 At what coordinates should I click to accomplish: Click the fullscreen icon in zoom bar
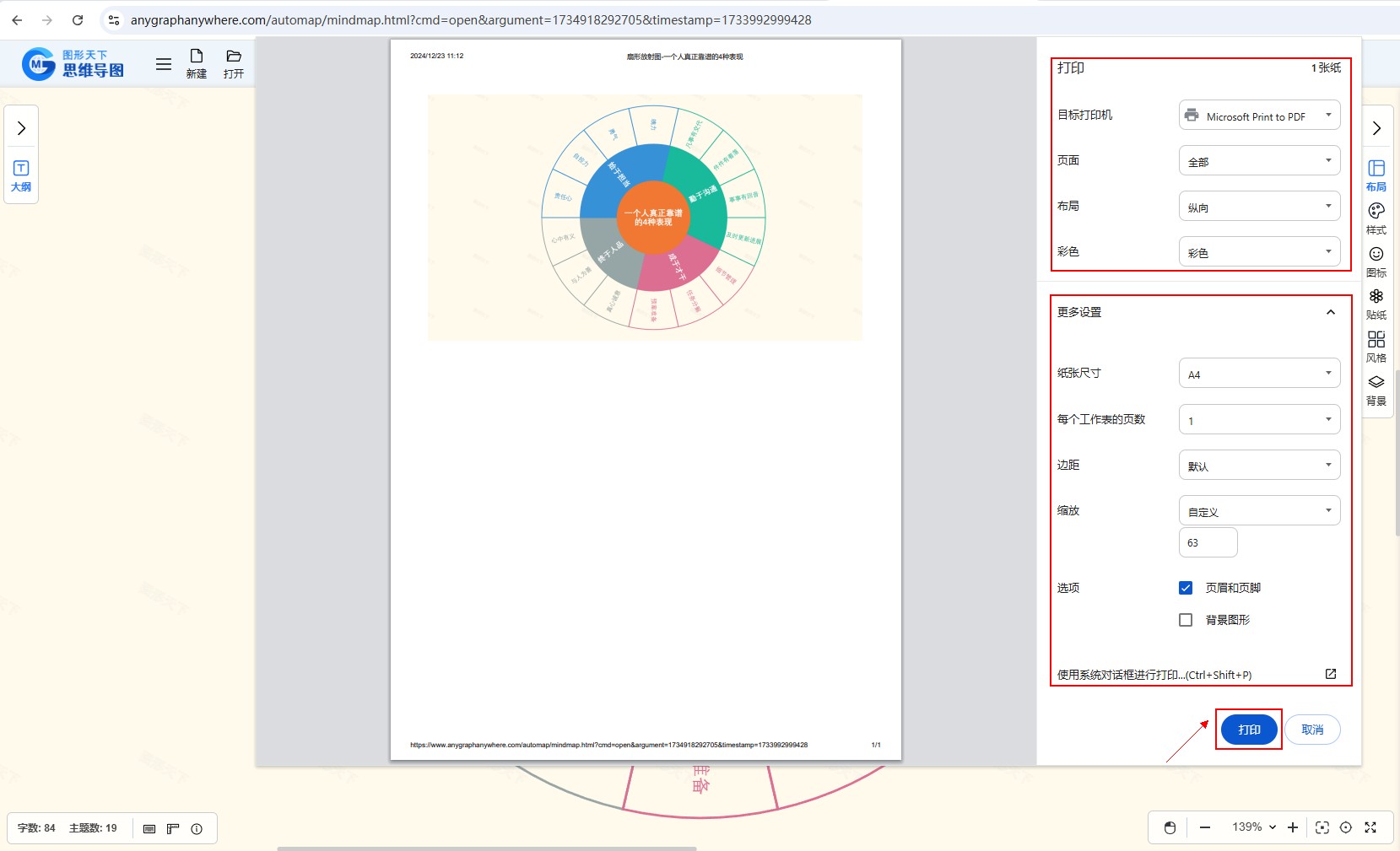1370,827
